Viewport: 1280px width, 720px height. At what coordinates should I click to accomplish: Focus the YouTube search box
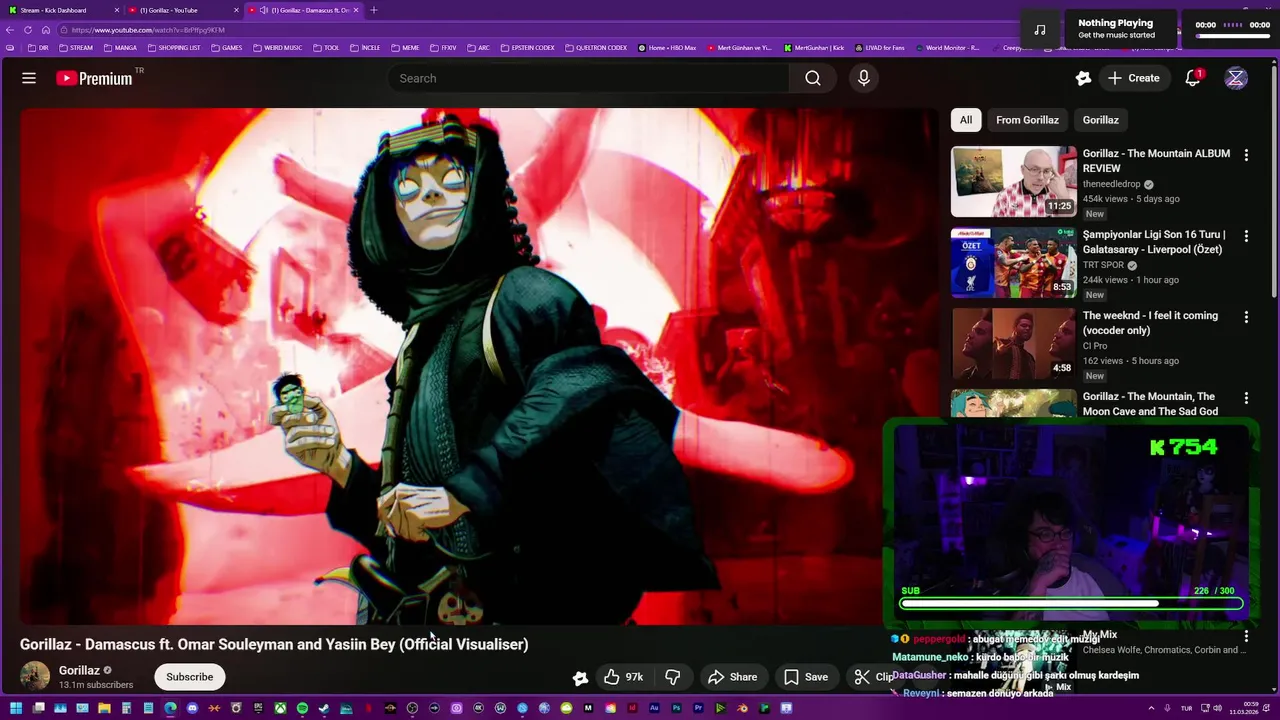click(588, 78)
